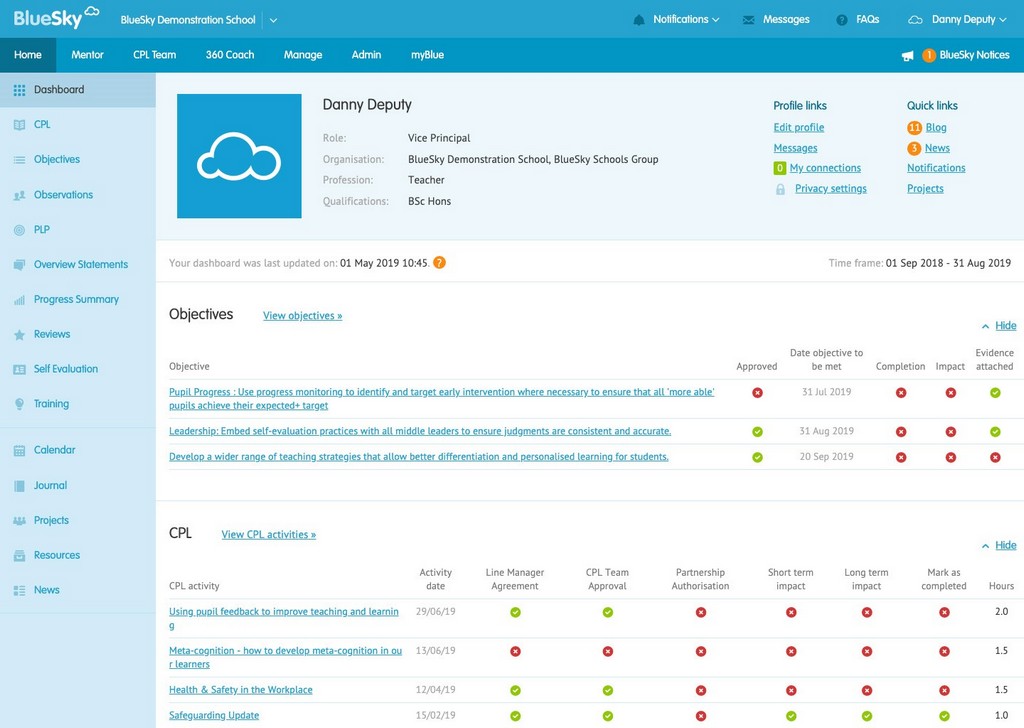Click the notifications bell icon
This screenshot has width=1024, height=728.
click(x=639, y=20)
